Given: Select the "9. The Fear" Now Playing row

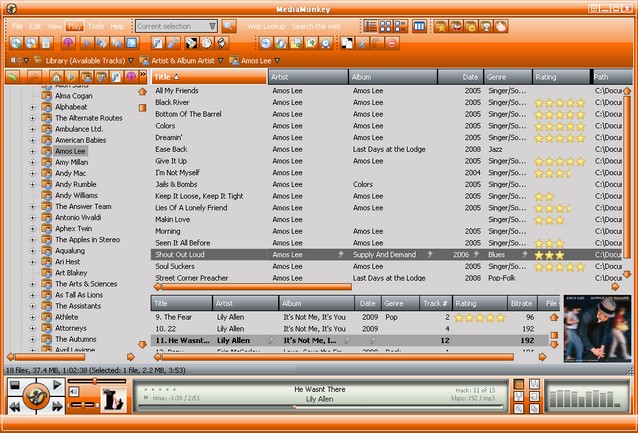Looking at the screenshot, I should [x=350, y=317].
